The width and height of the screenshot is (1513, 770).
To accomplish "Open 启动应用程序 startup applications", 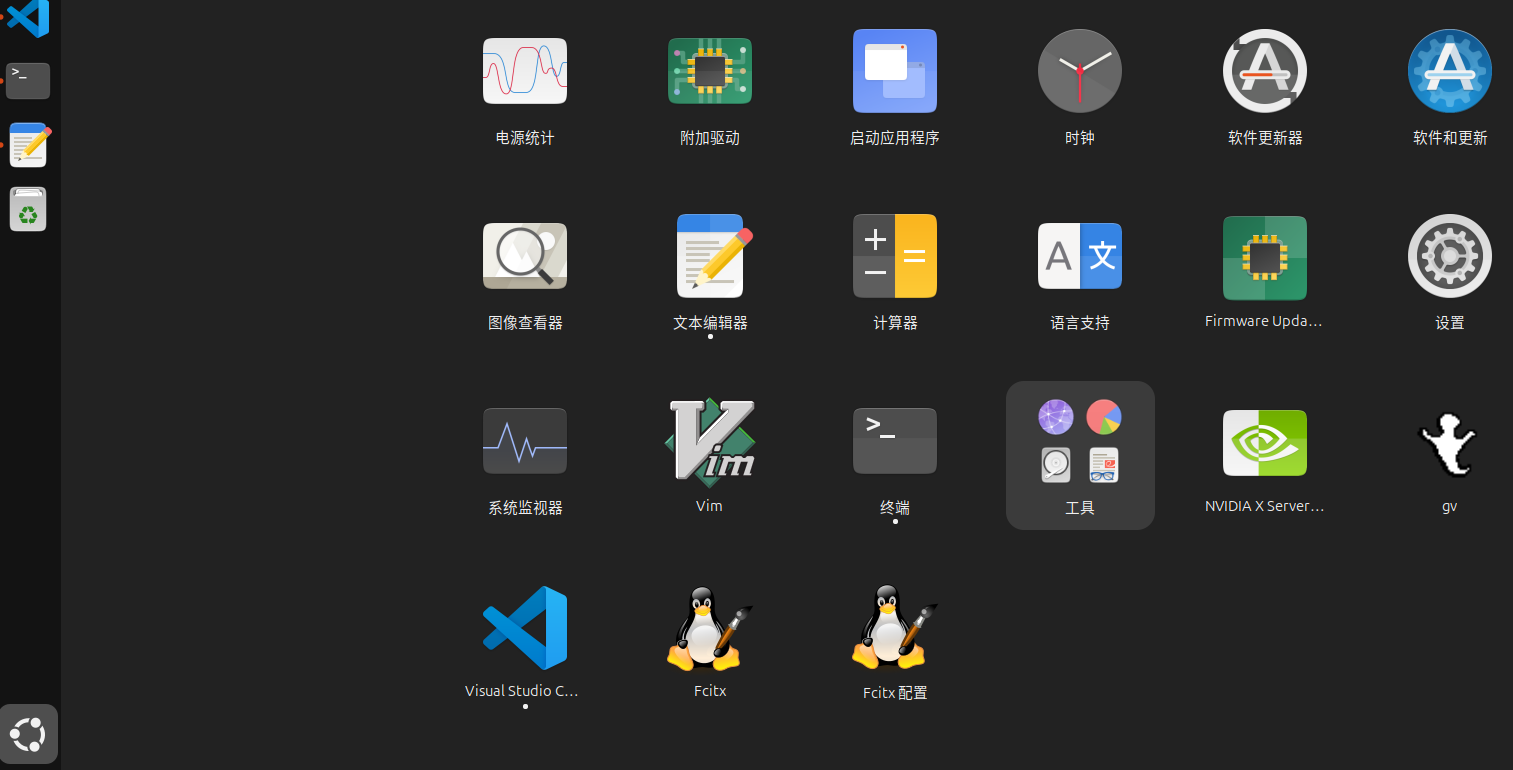I will point(895,71).
